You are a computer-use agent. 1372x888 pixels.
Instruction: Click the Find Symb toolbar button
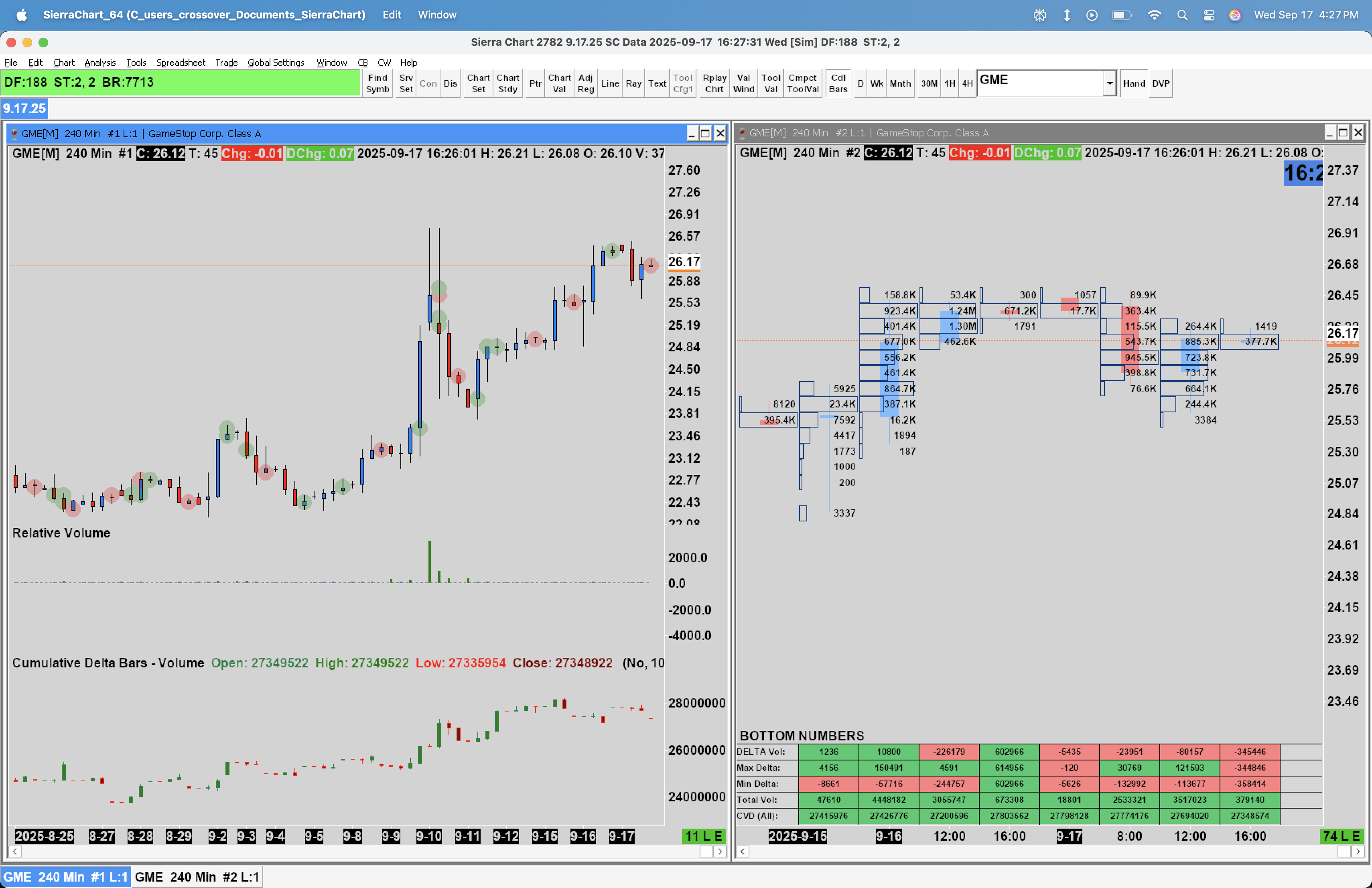(x=378, y=83)
